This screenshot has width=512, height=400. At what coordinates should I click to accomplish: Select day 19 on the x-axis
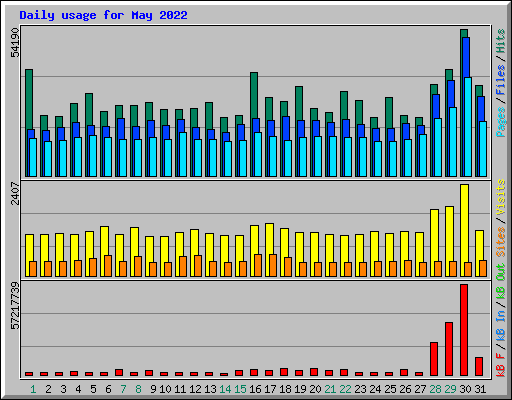coord(300,389)
